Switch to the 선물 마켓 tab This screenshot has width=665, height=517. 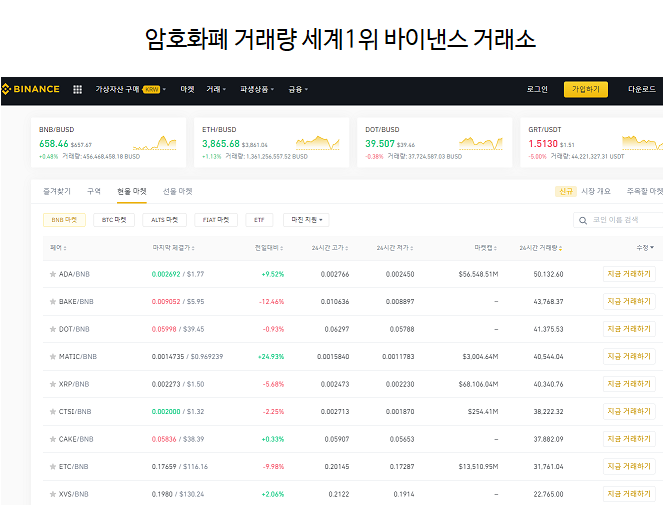click(x=178, y=191)
